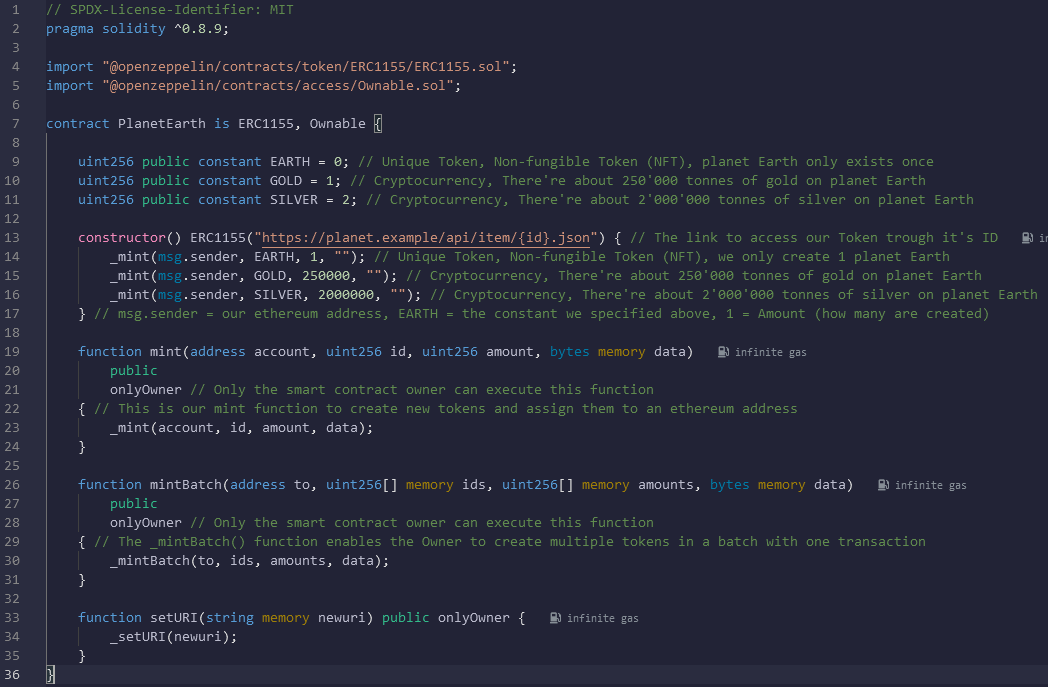Click 'SPDX-License-Identifier: MIT' comment

(x=170, y=10)
